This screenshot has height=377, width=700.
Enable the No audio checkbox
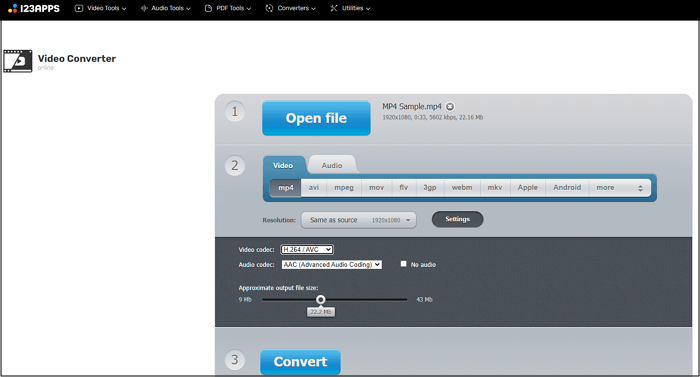tap(404, 264)
